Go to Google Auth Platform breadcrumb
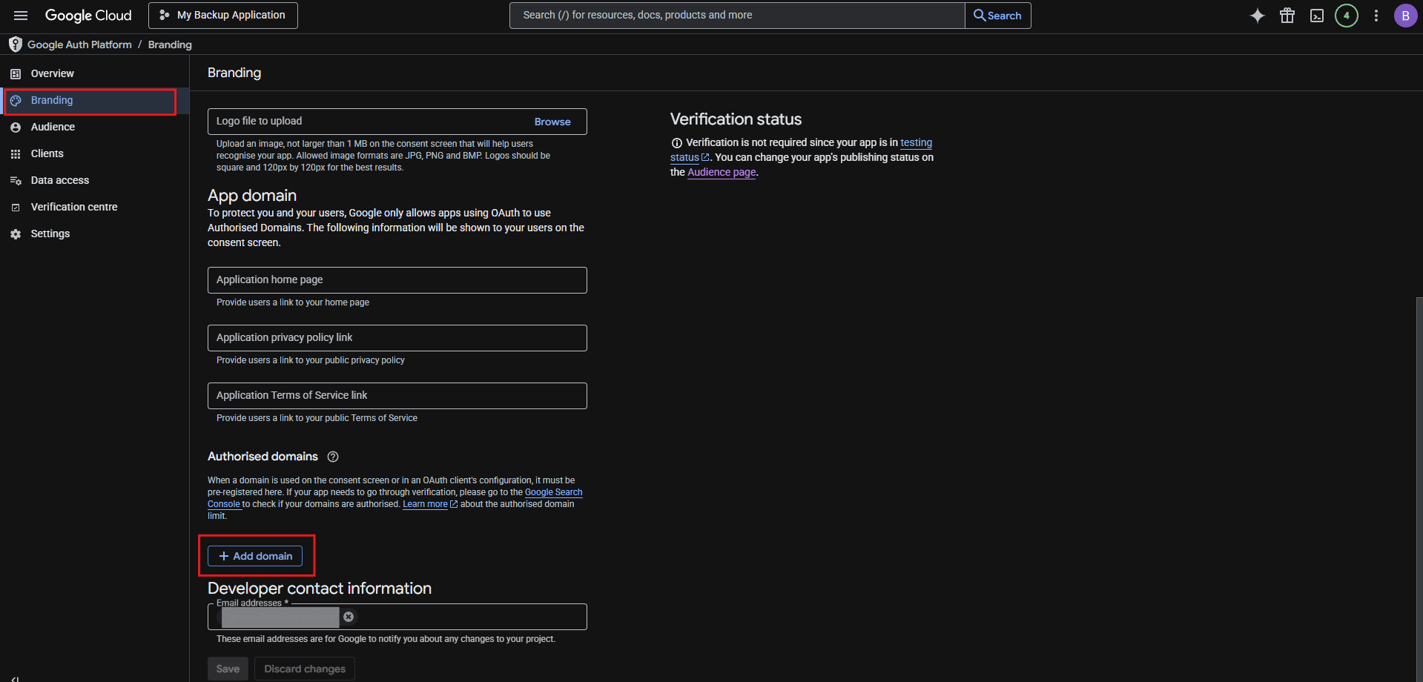 click(x=79, y=45)
